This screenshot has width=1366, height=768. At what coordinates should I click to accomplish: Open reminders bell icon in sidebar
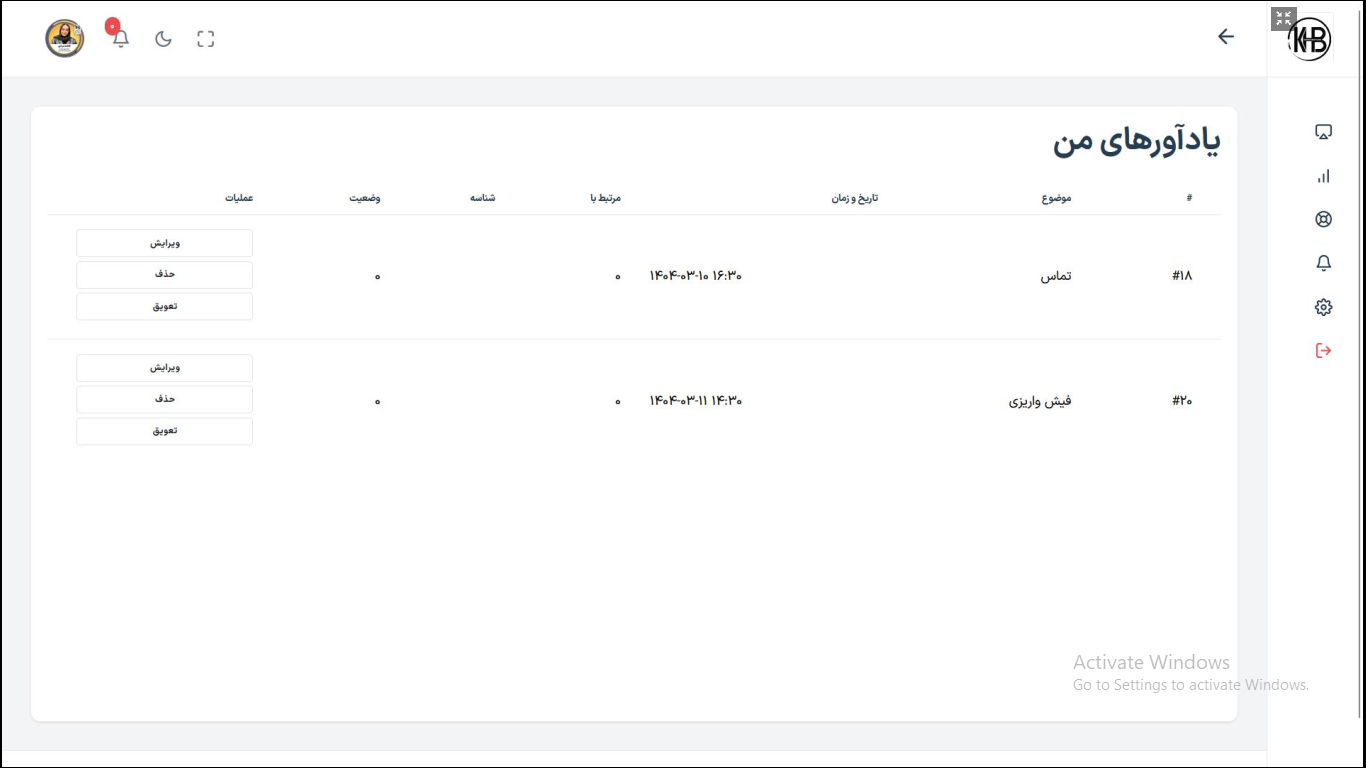point(1323,263)
